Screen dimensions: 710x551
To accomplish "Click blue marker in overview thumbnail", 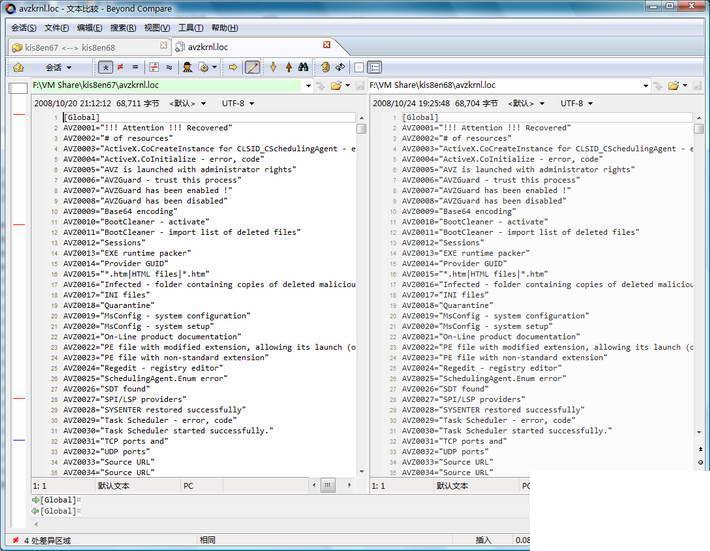I will [x=19, y=440].
